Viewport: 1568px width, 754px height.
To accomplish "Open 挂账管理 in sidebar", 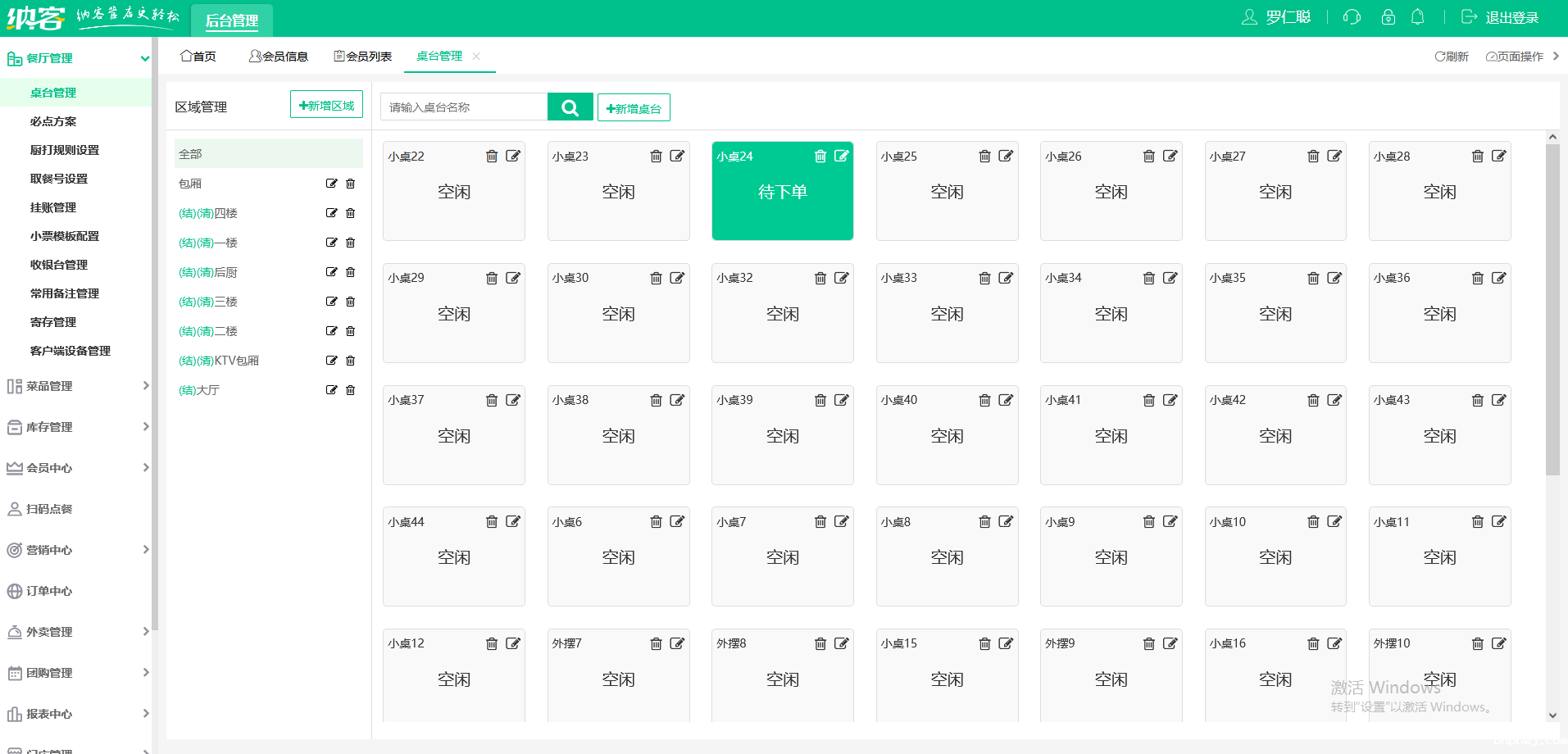I will pos(53,207).
